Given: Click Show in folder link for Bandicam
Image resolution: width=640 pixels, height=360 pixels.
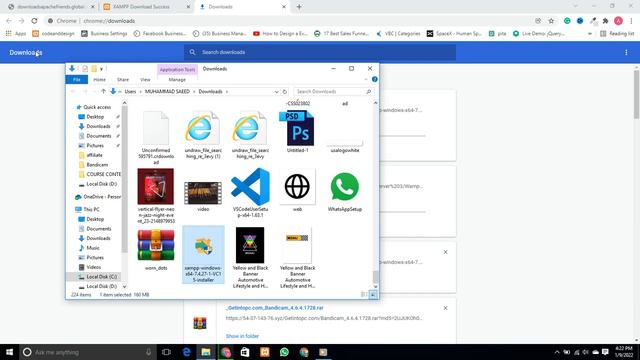Looking at the screenshot, I should [x=242, y=336].
